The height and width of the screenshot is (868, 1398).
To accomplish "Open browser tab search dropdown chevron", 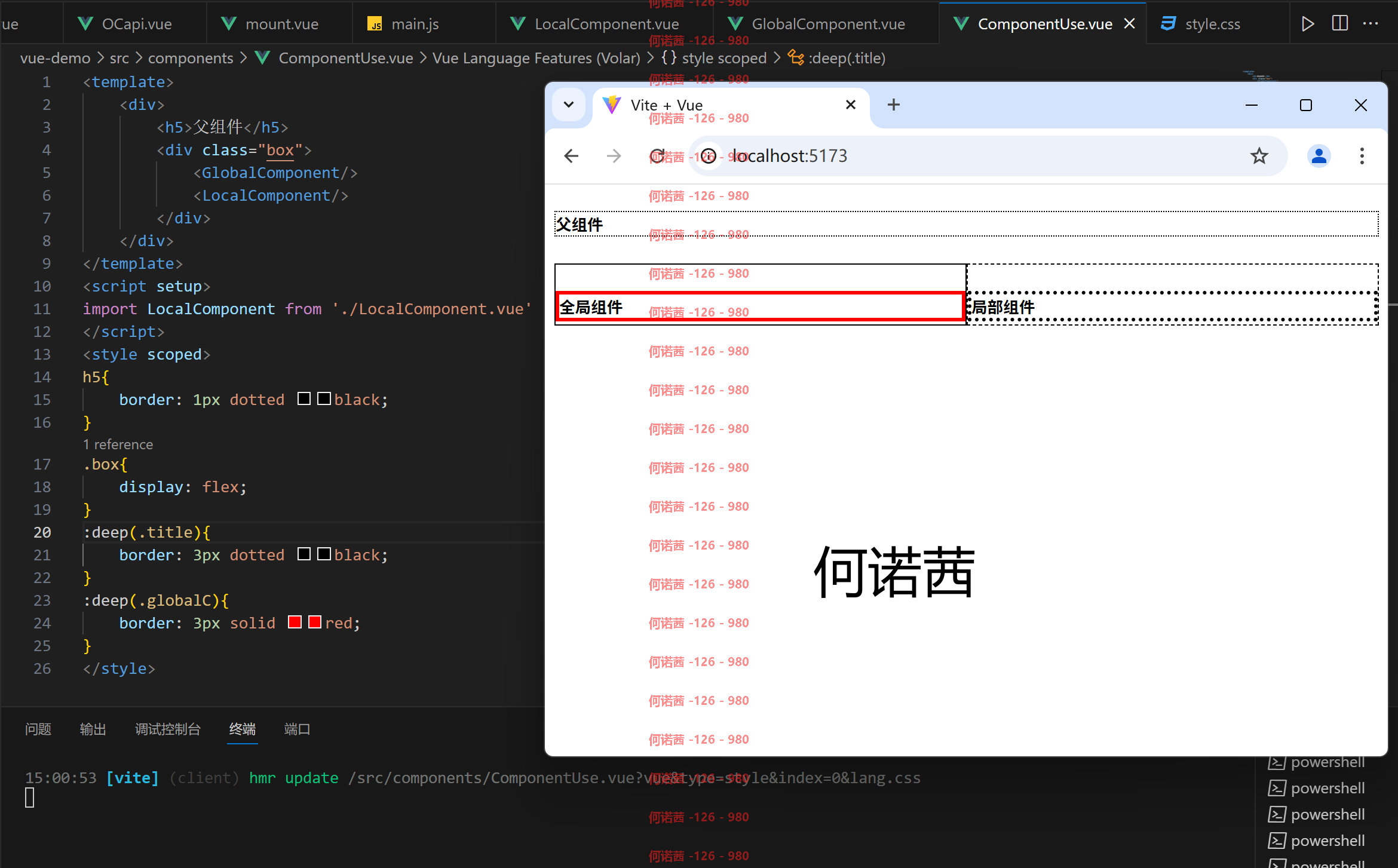I will [x=569, y=105].
